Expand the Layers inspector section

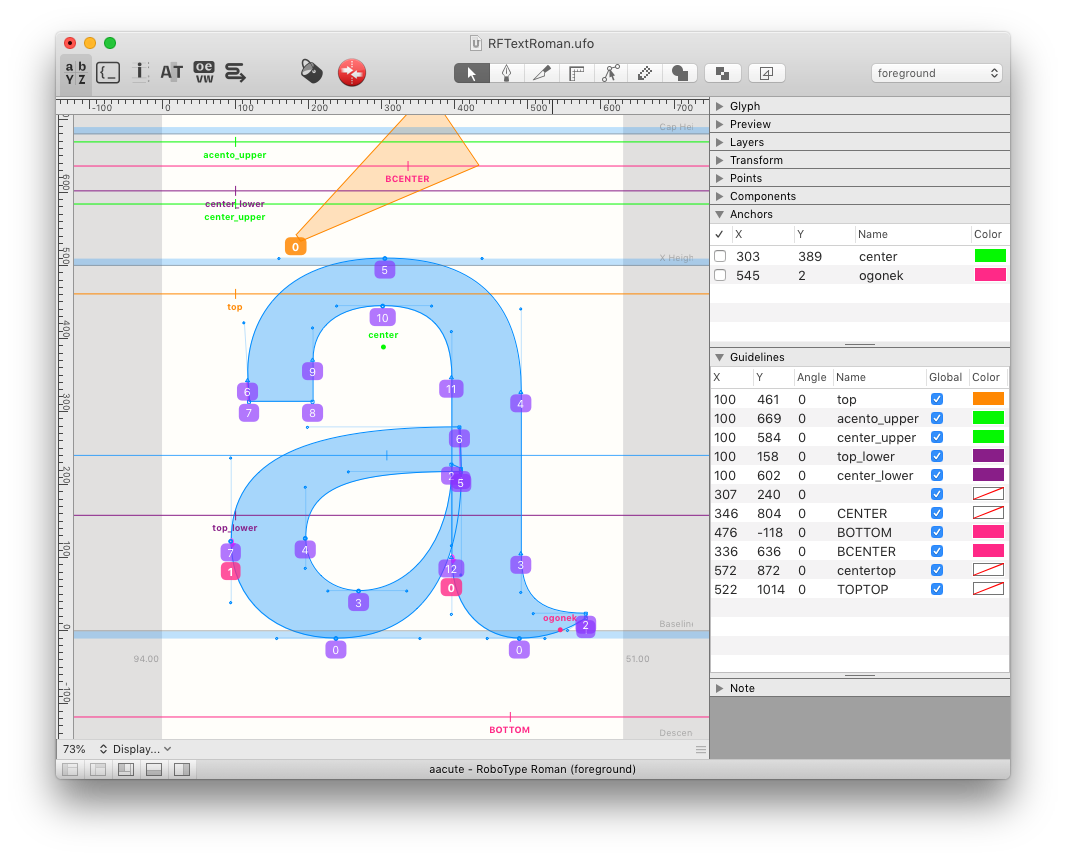[x=719, y=142]
